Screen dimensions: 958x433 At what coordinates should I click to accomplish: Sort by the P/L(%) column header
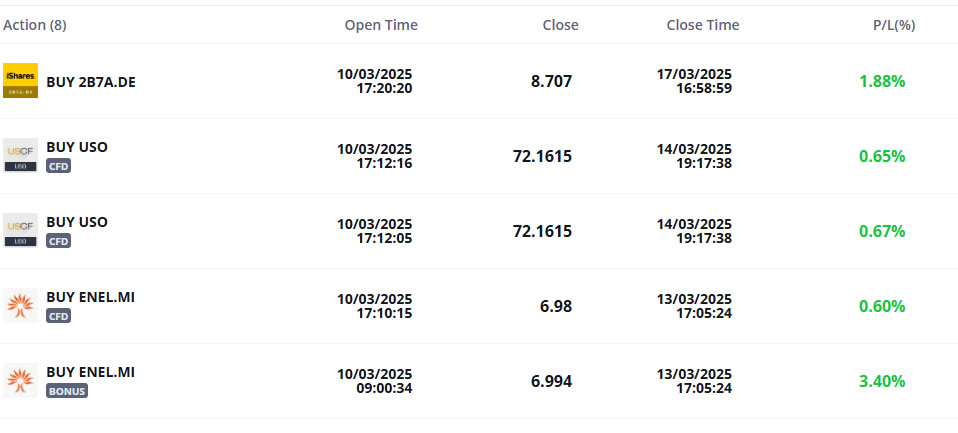point(894,25)
